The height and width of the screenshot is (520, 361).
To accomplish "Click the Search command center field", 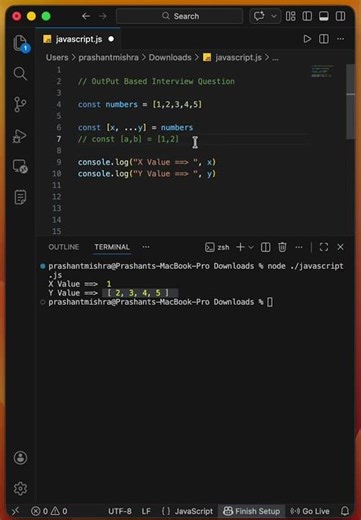I will point(179,16).
